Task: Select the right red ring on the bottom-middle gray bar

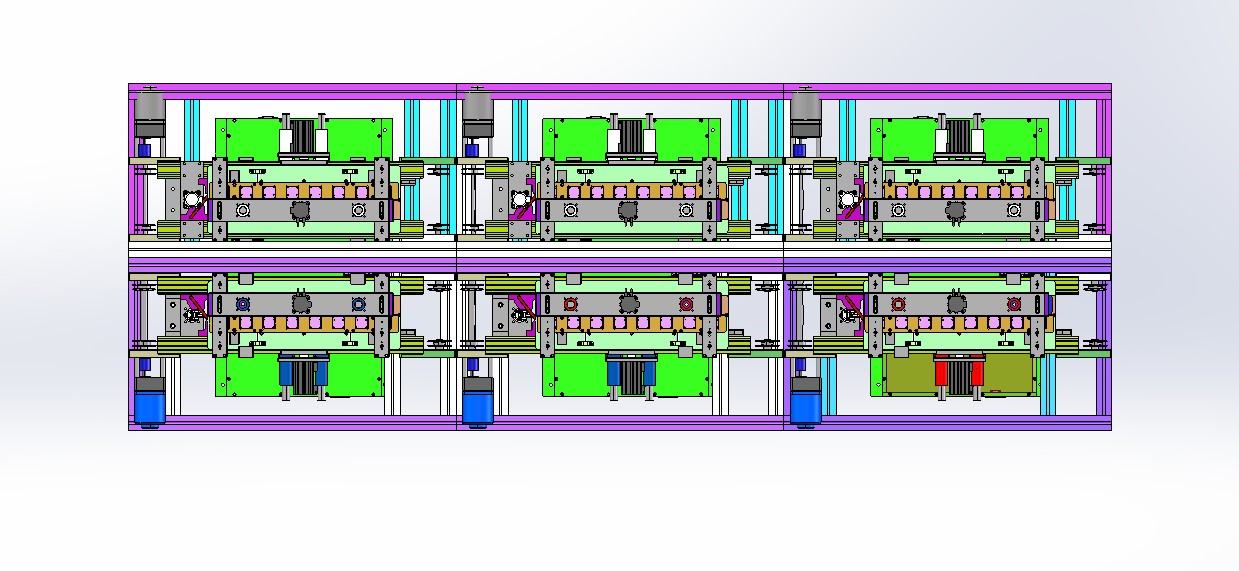Action: coord(686,303)
